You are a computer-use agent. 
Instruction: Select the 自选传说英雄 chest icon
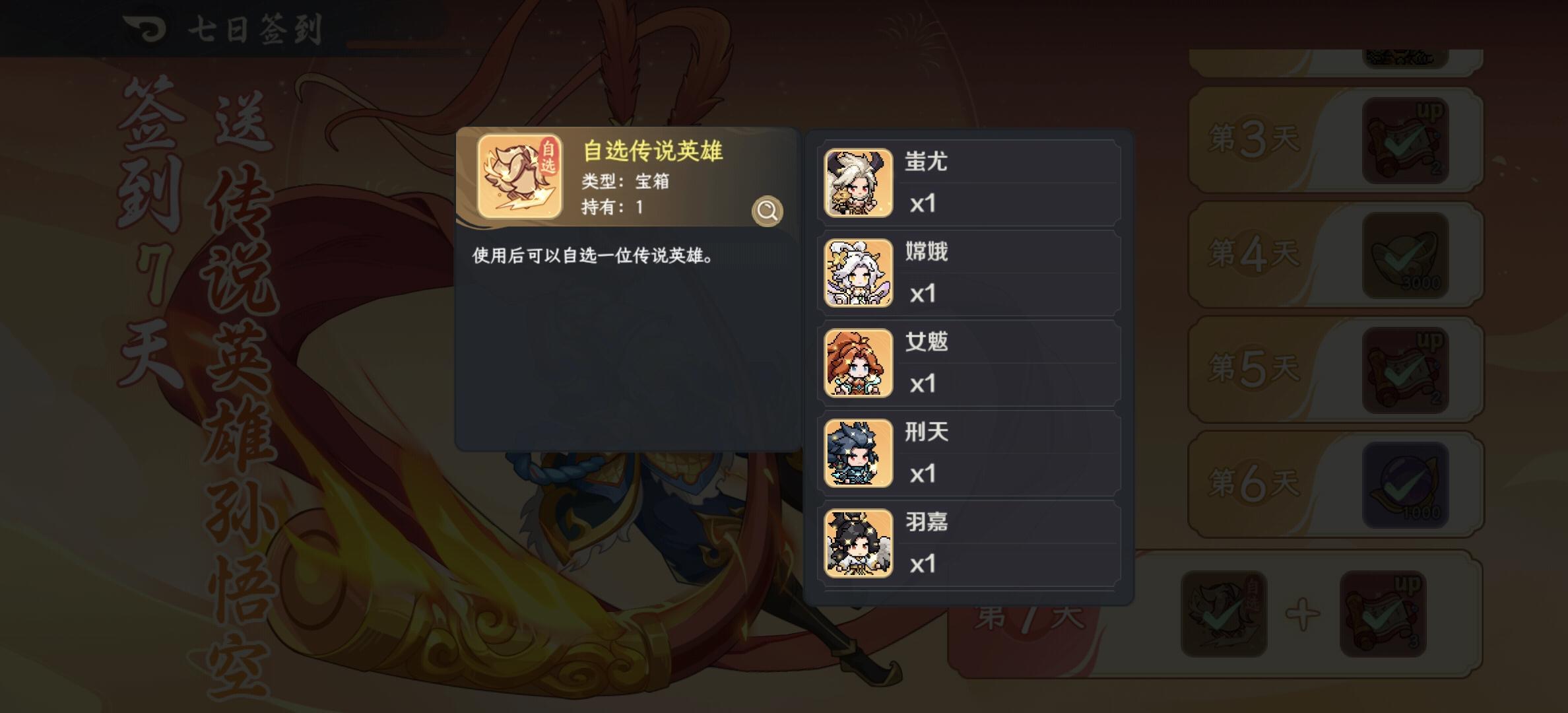(520, 176)
